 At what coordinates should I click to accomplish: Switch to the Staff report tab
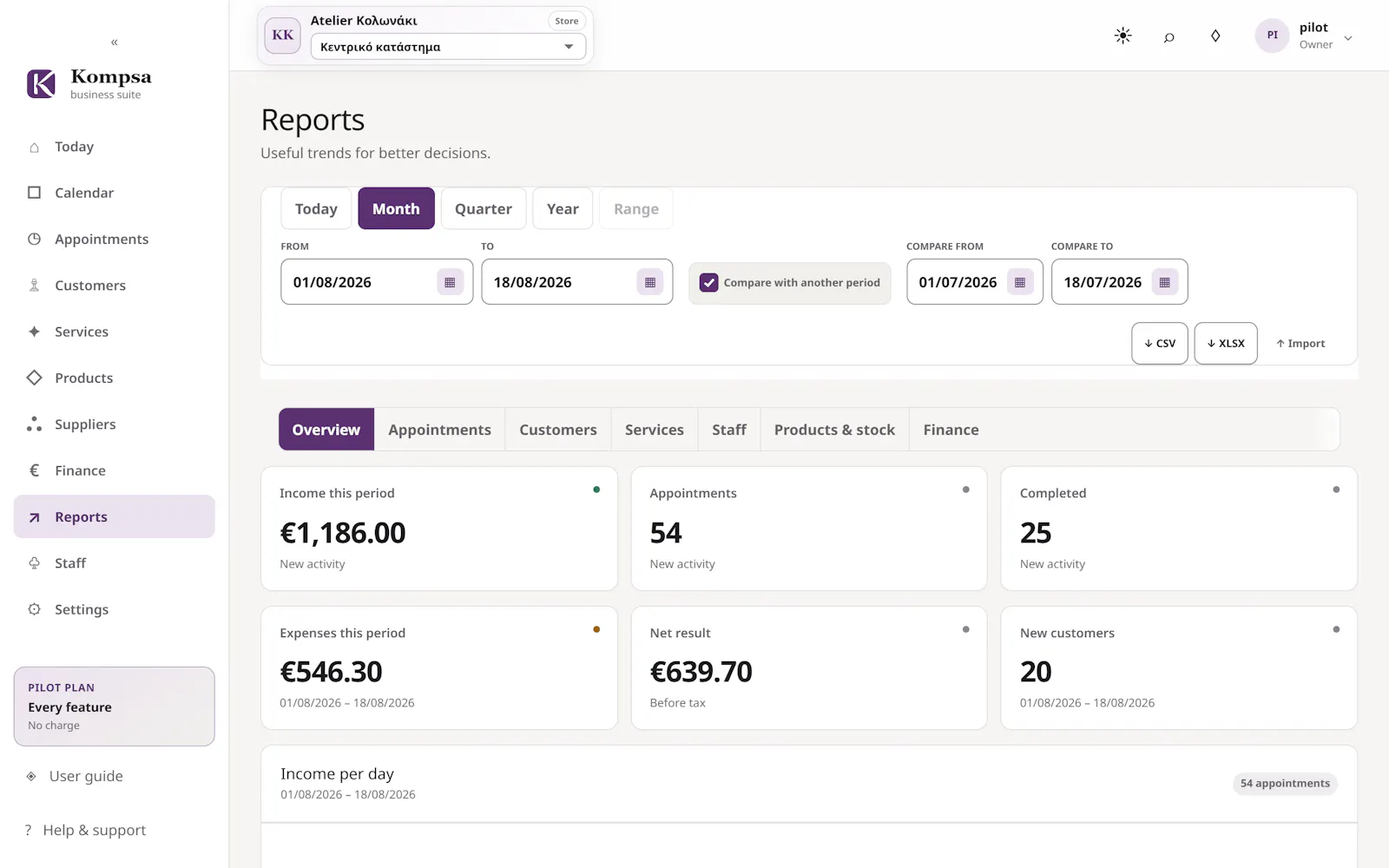[x=729, y=430]
